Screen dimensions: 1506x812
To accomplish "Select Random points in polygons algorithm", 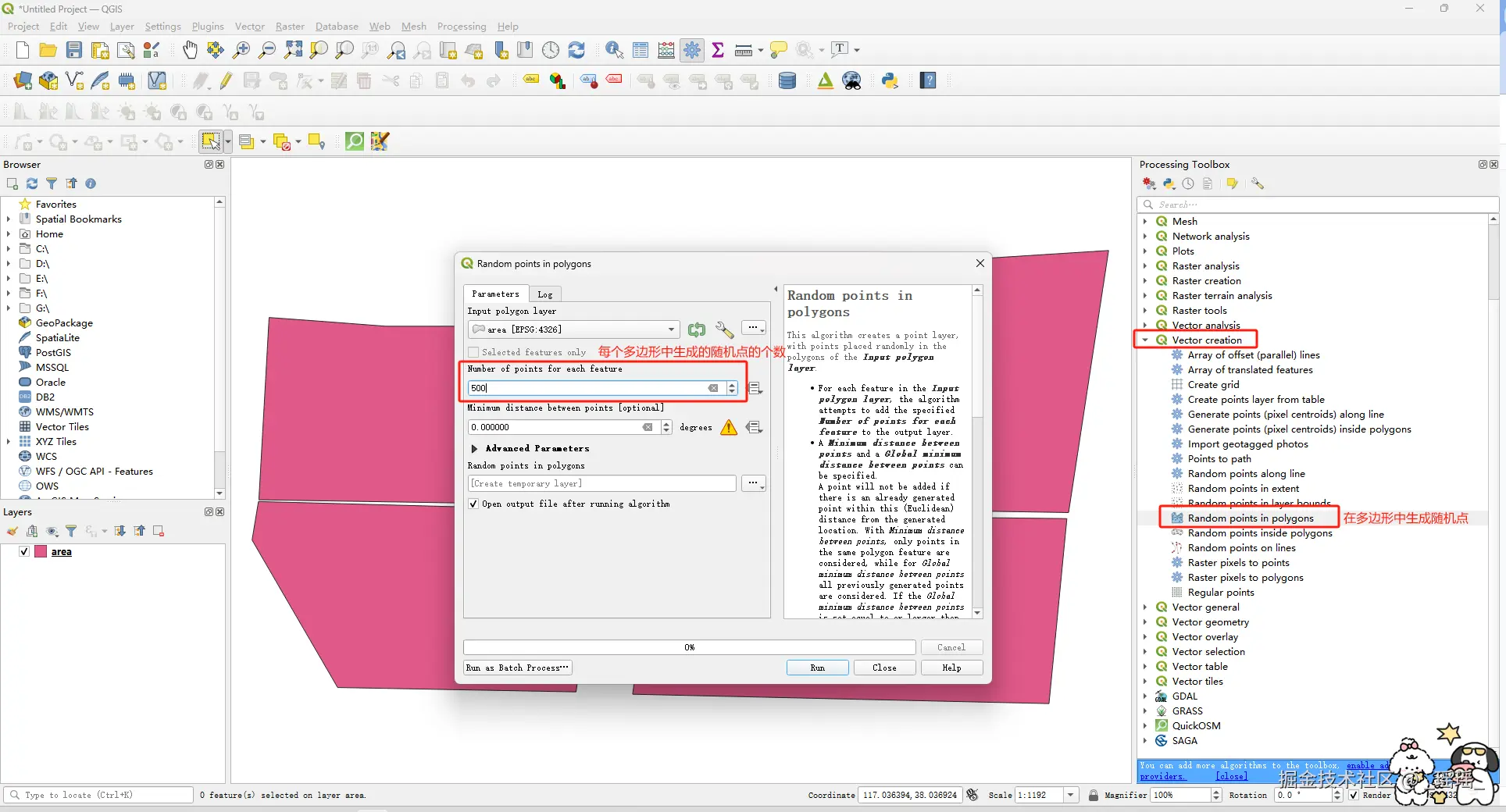I will pyautogui.click(x=1250, y=518).
